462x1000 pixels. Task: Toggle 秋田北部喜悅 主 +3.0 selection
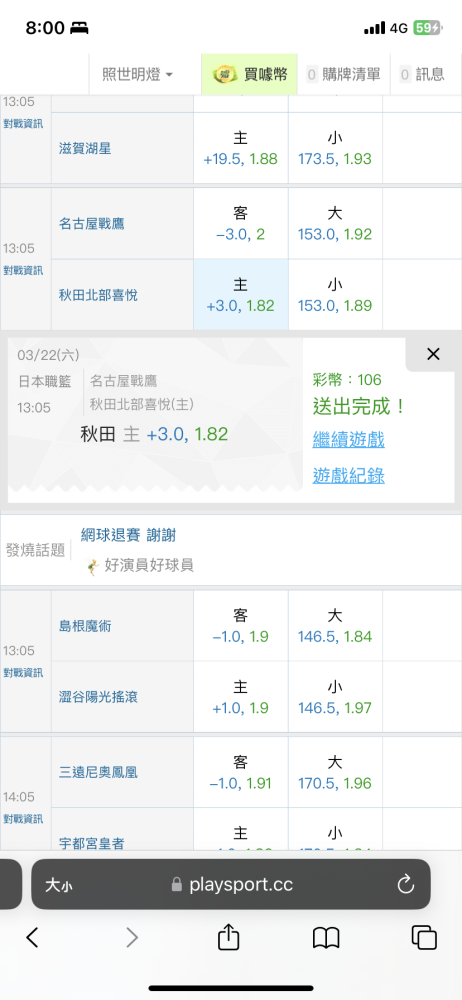241,295
